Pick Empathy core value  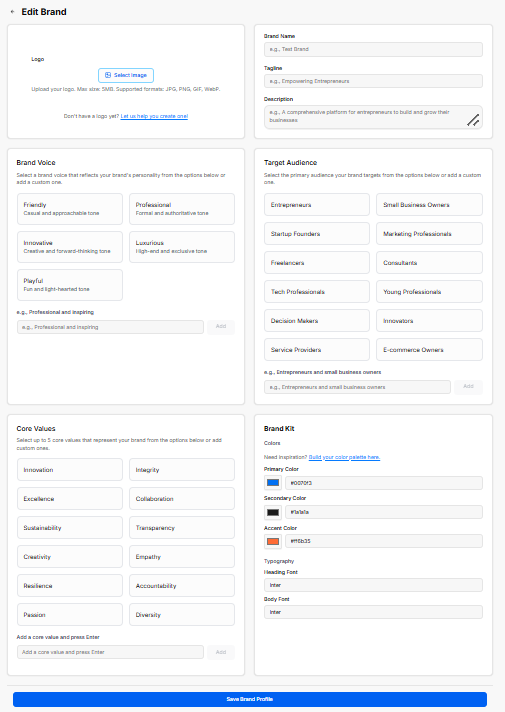coord(182,557)
